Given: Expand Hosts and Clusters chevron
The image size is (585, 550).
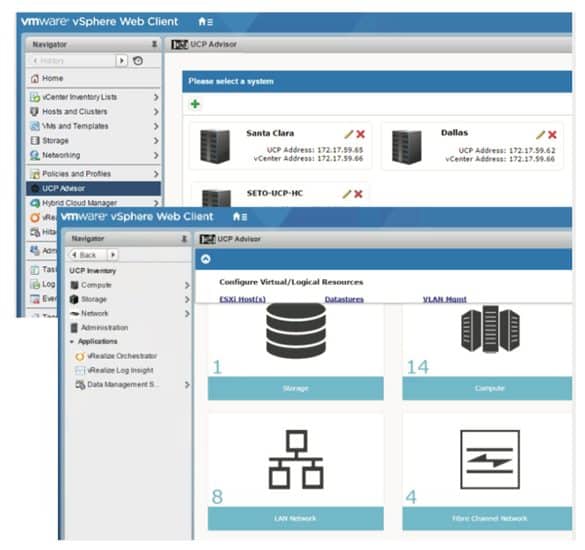Looking at the screenshot, I should tap(156, 112).
